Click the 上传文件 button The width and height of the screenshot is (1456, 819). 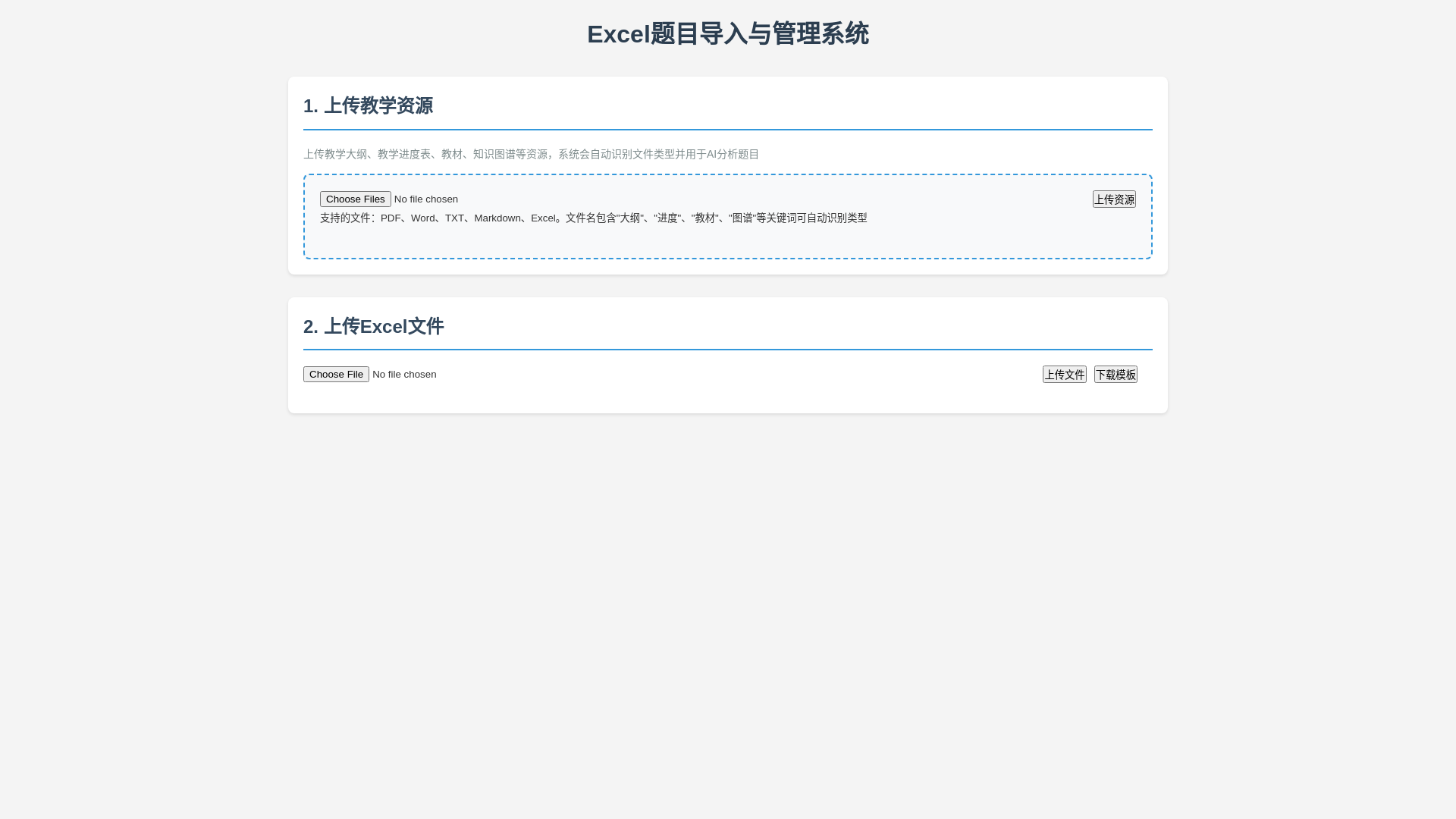pyautogui.click(x=1064, y=374)
